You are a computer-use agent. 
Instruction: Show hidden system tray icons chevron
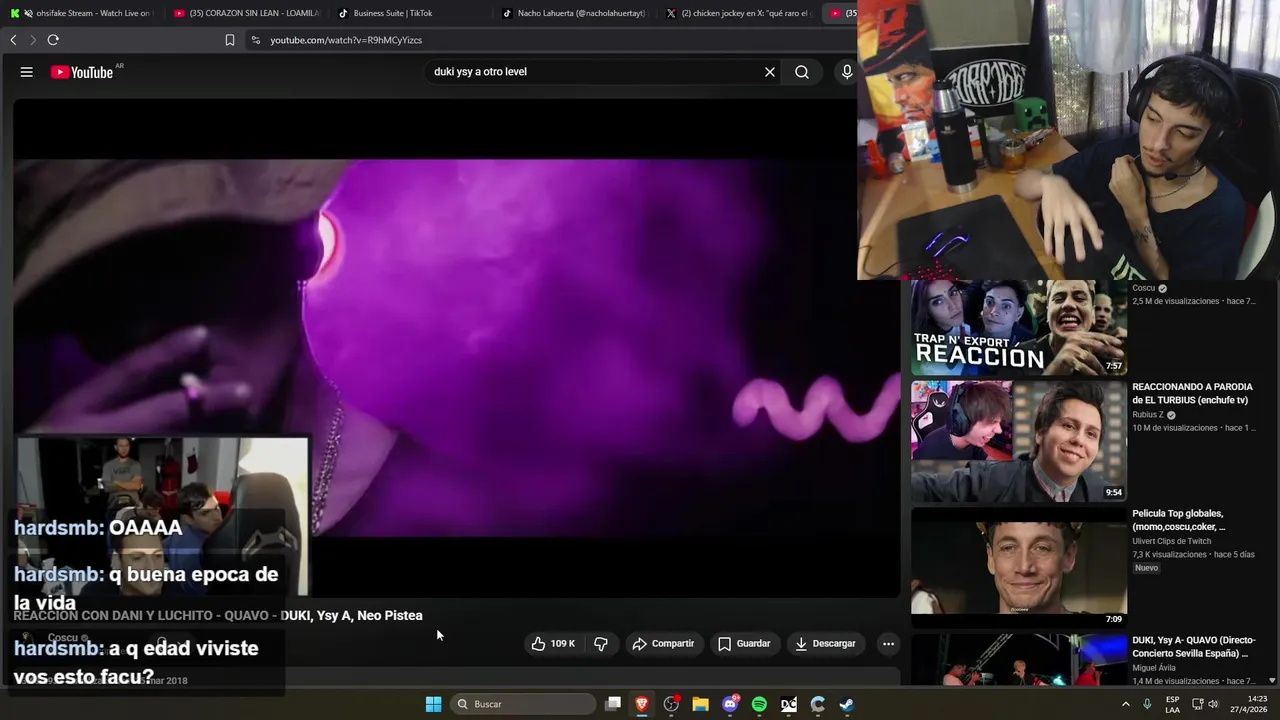click(x=1126, y=704)
